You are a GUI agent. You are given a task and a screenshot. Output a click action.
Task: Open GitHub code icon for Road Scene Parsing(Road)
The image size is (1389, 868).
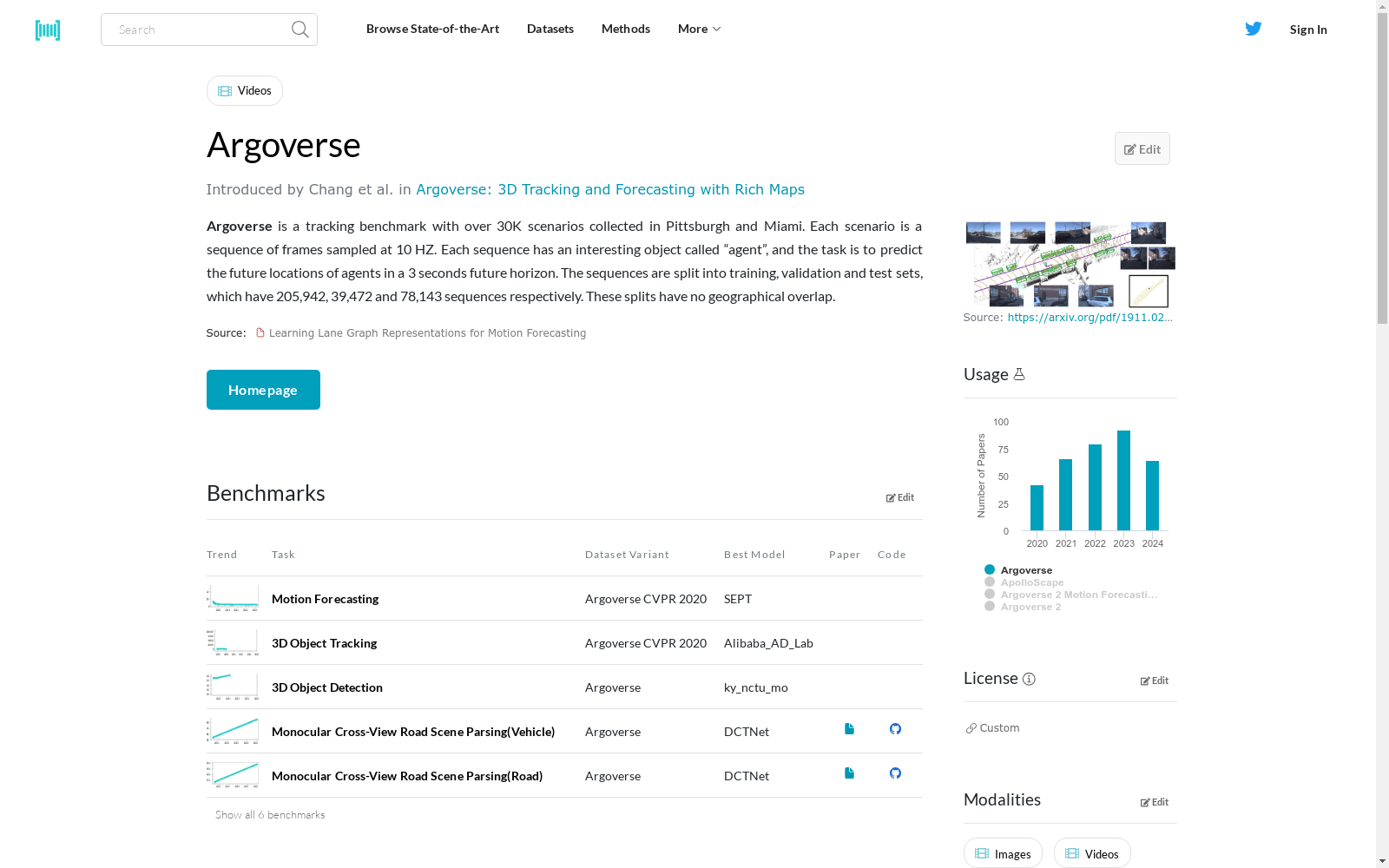pos(895,773)
